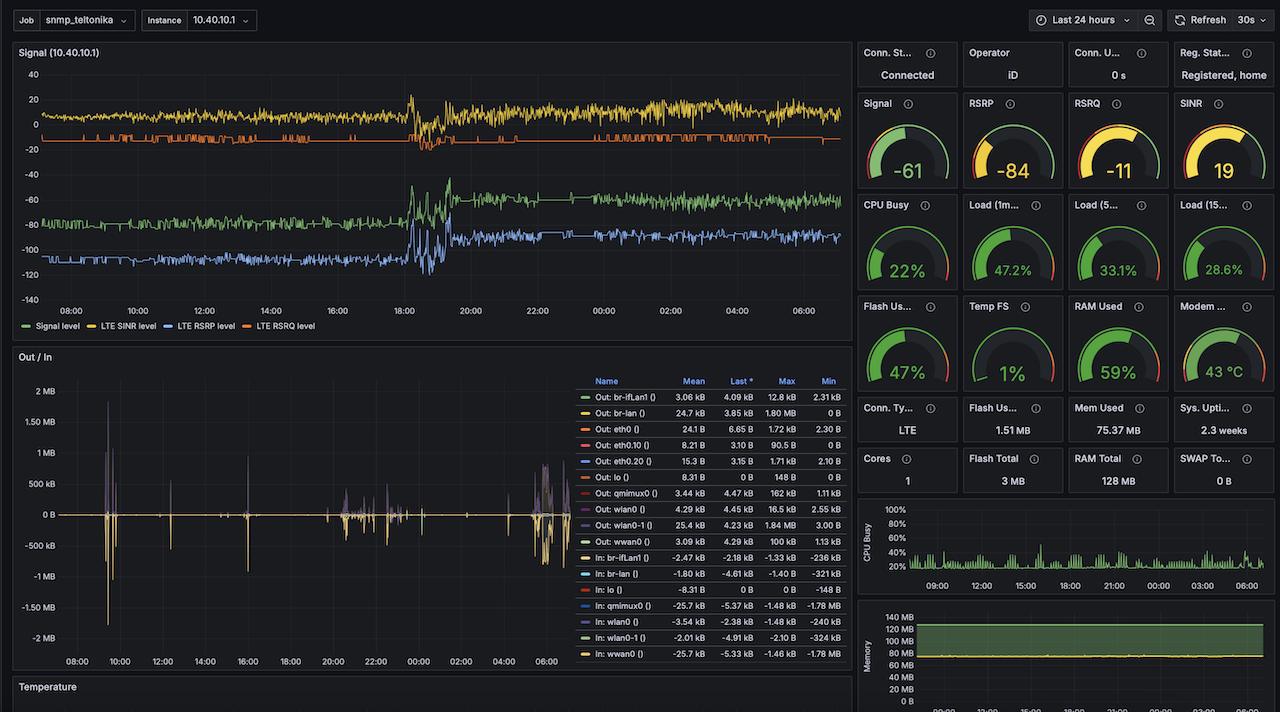Screen dimensions: 1280x712
Task: Open the Job variable dropdown snmp_teltonika
Action: 88,20
